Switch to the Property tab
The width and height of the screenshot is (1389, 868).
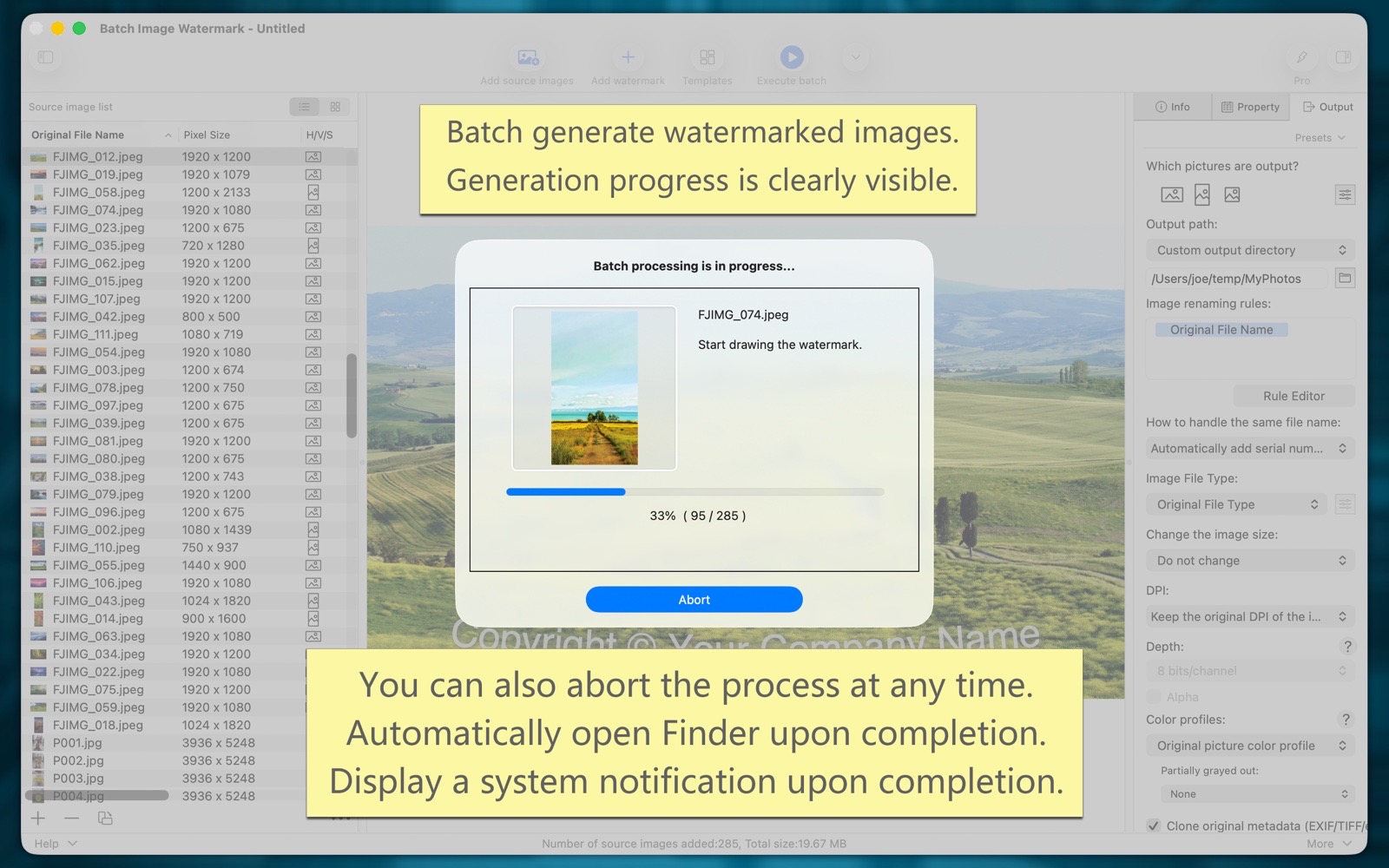pyautogui.click(x=1250, y=107)
